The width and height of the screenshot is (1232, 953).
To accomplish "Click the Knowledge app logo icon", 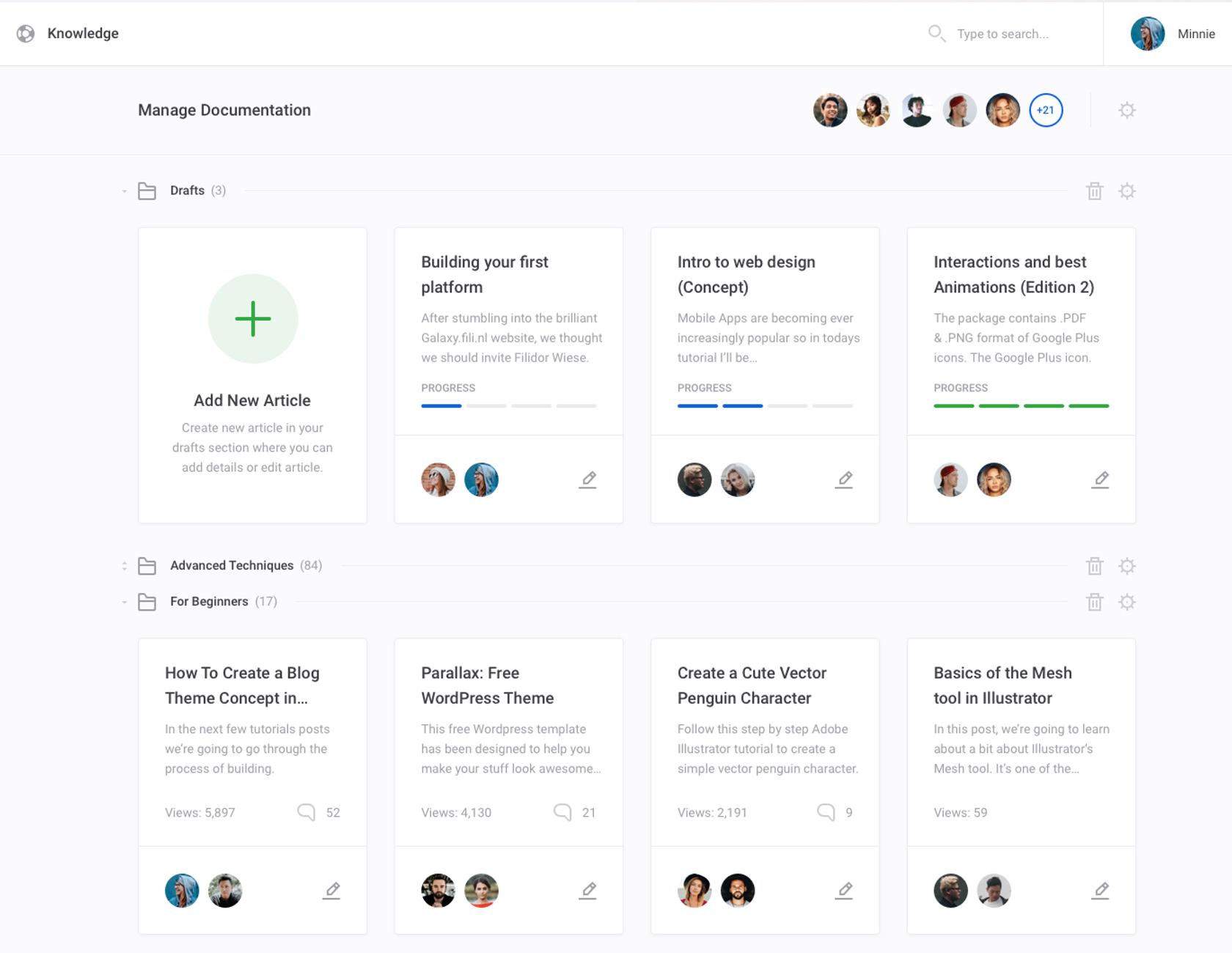I will [26, 33].
